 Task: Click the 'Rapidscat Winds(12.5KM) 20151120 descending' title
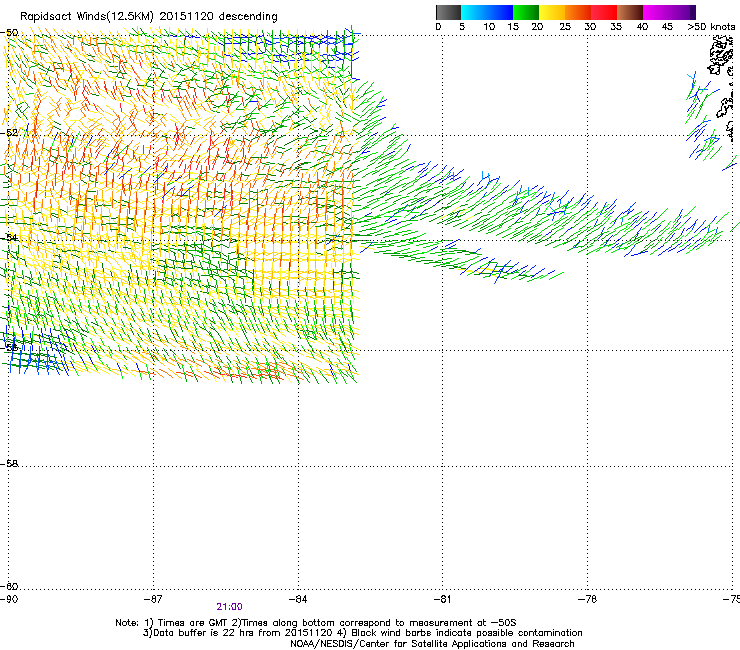(149, 17)
